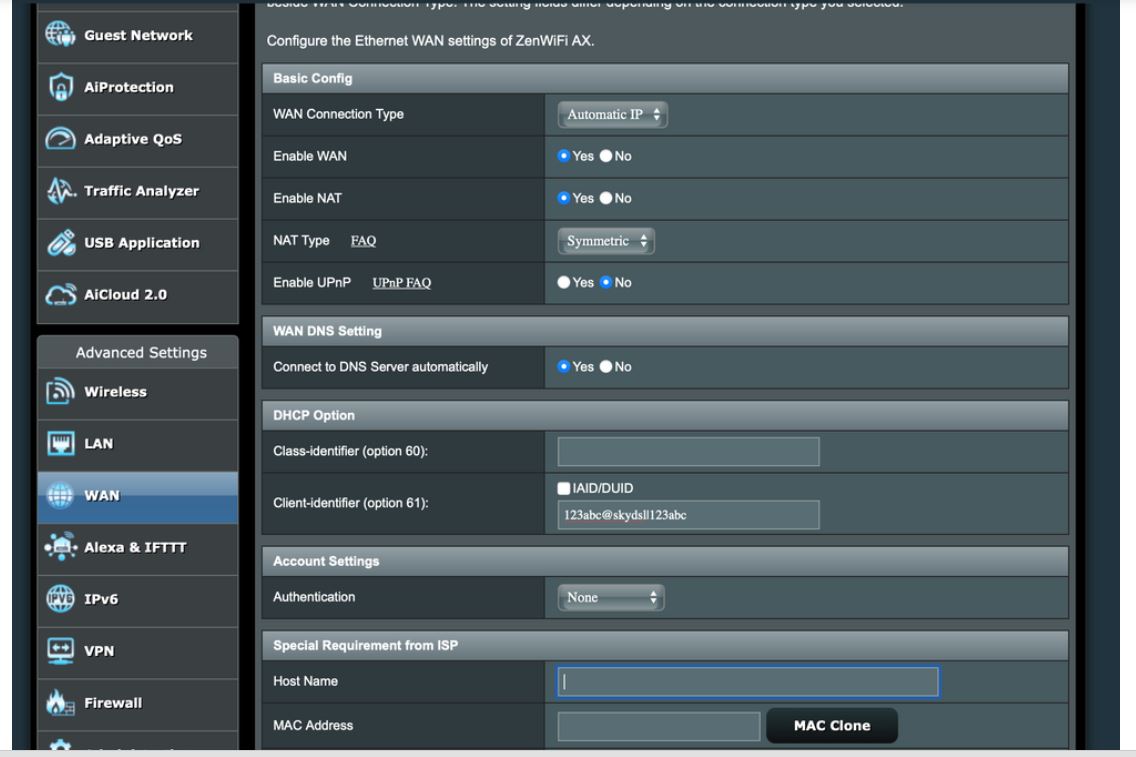Viewport: 1136px width, 757px height.
Task: Click the VPN monitor icon
Action: [x=60, y=651]
